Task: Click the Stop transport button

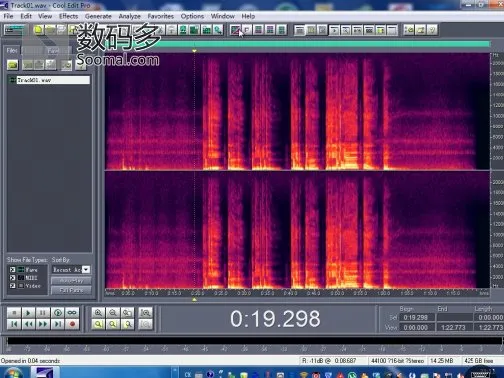Action: (x=14, y=313)
